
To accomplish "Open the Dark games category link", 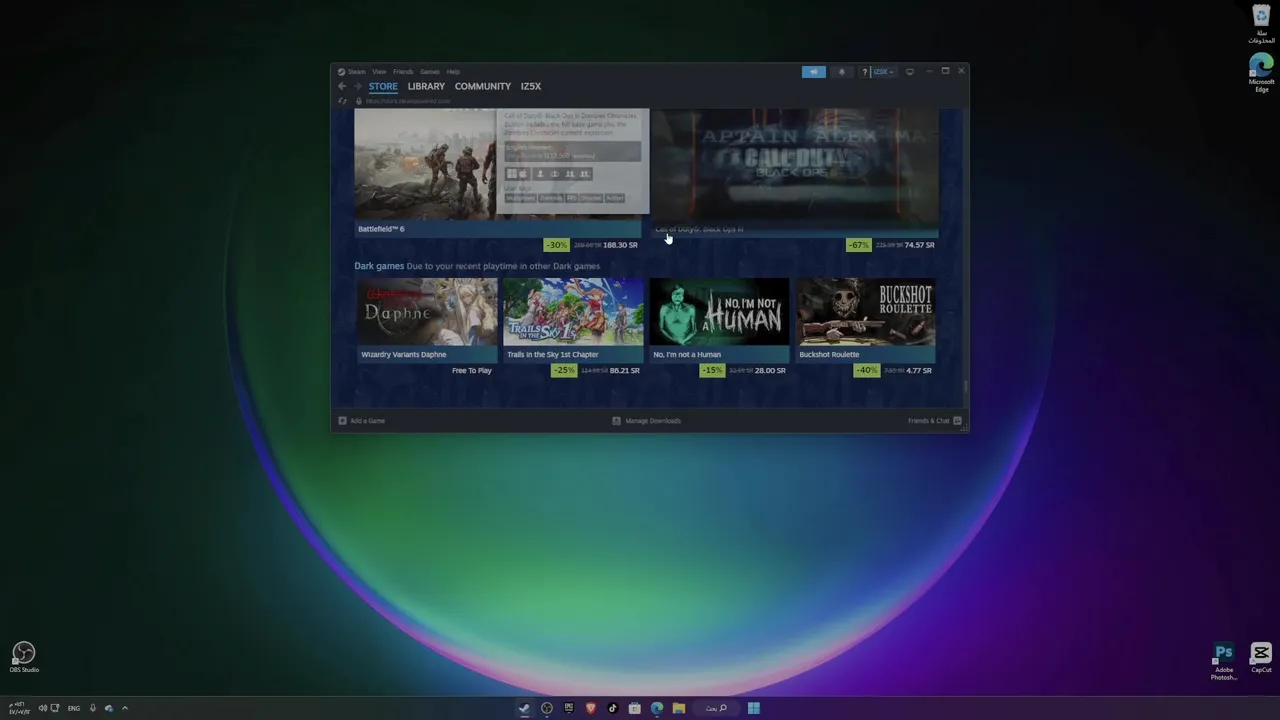I will 379,266.
